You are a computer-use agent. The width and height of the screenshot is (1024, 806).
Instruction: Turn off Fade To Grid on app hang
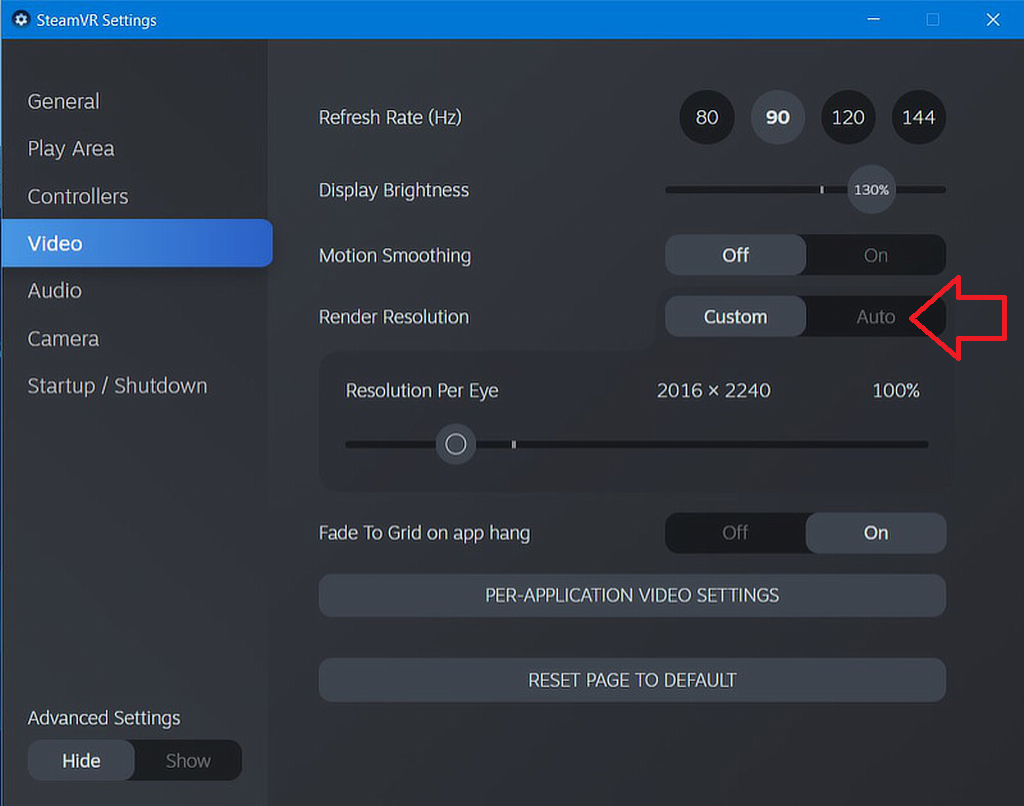736,533
